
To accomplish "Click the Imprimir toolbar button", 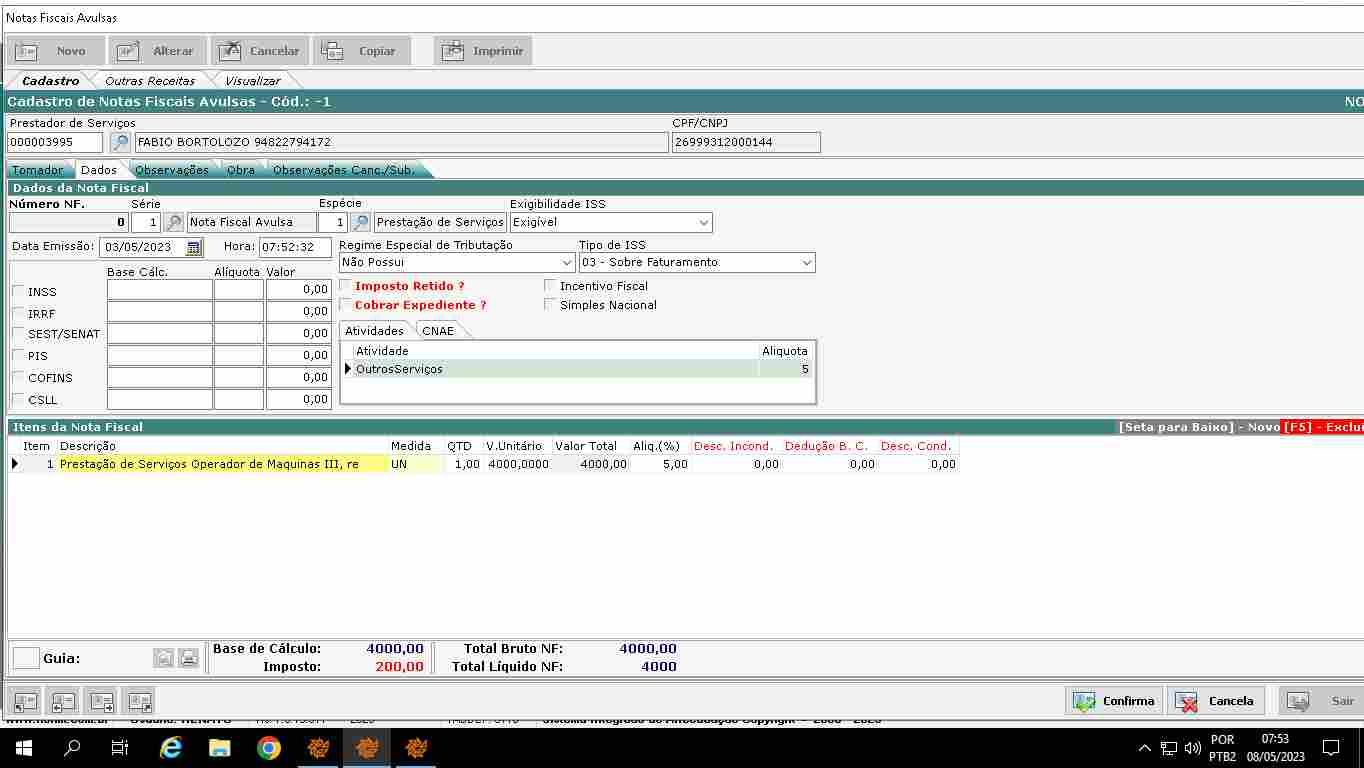I will click(x=483, y=51).
